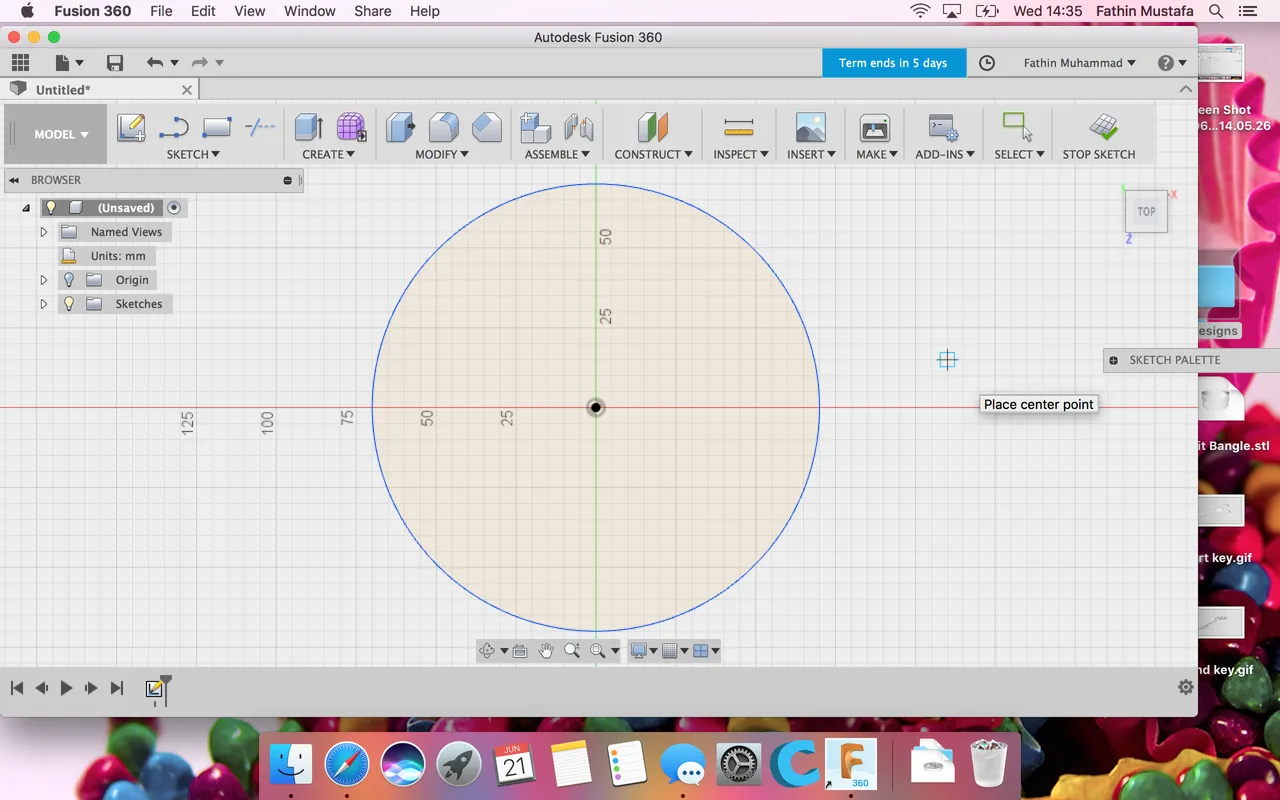Open the data panel grid icon
Image resolution: width=1280 pixels, height=800 pixels.
pos(20,63)
